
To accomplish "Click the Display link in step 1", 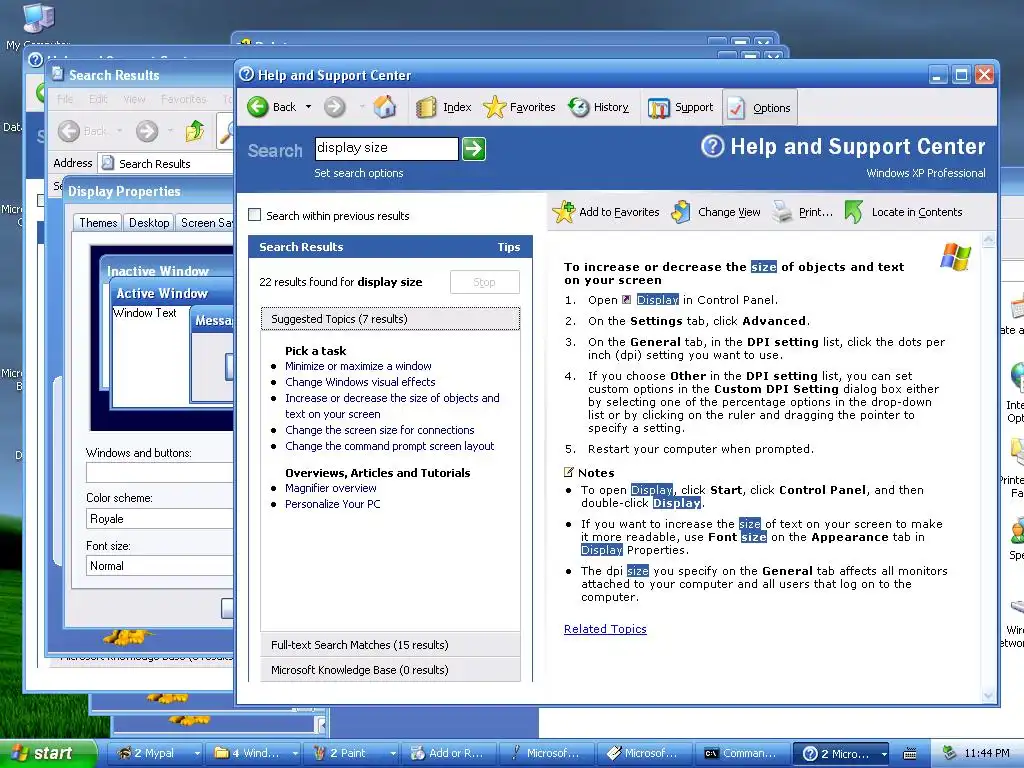I will pyautogui.click(x=658, y=300).
